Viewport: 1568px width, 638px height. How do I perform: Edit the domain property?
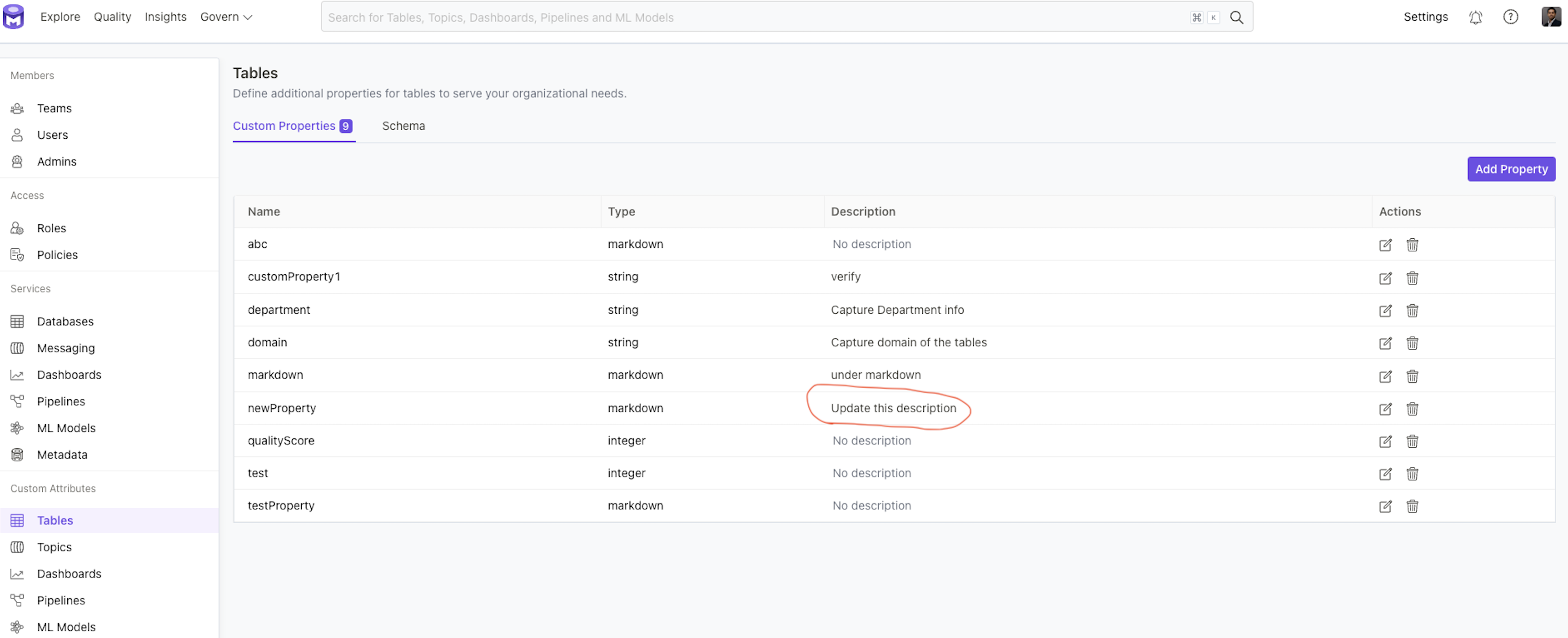tap(1385, 344)
